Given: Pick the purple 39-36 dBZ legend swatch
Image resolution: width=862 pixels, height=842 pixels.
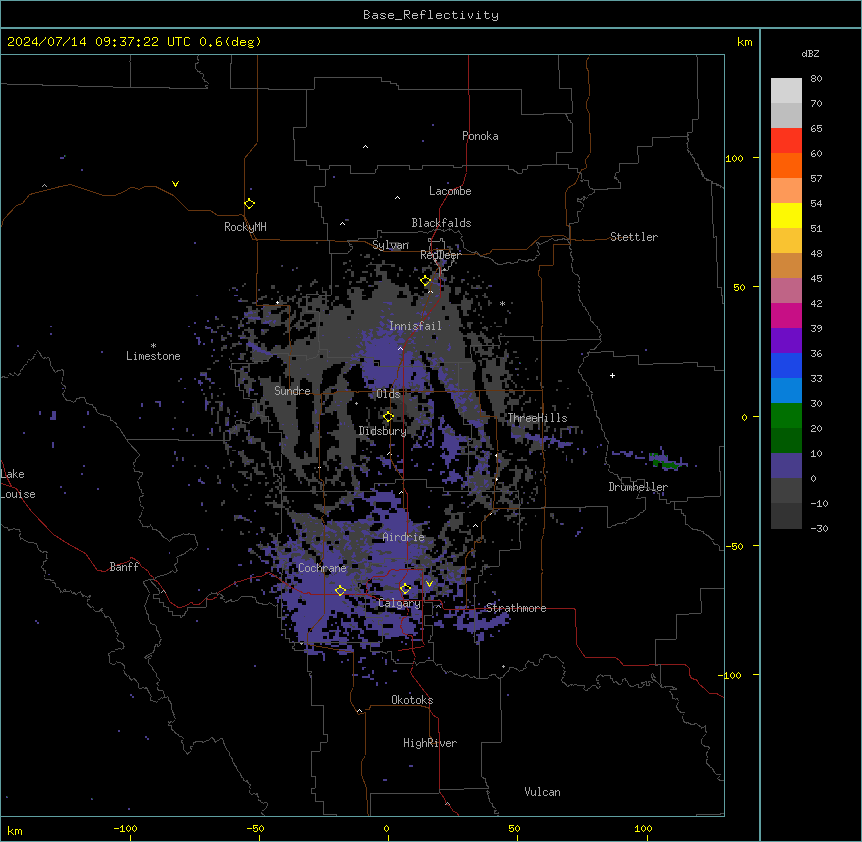Looking at the screenshot, I should (786, 341).
